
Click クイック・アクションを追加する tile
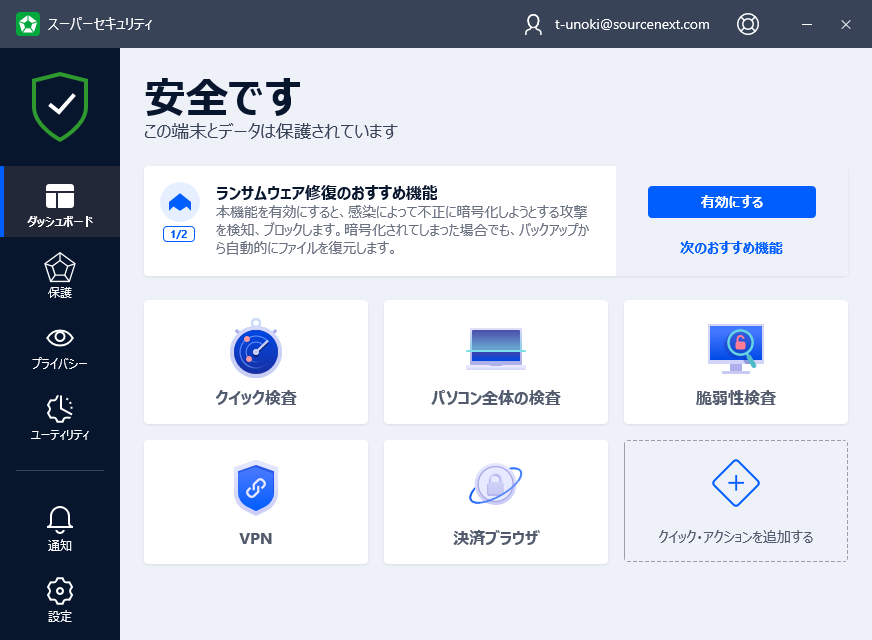click(x=736, y=501)
